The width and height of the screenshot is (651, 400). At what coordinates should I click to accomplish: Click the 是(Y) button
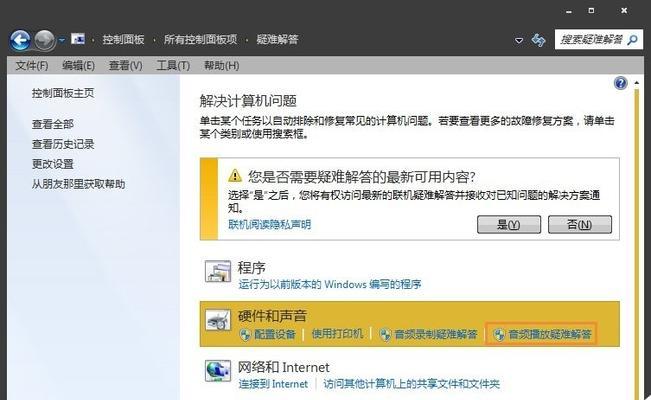pos(509,225)
